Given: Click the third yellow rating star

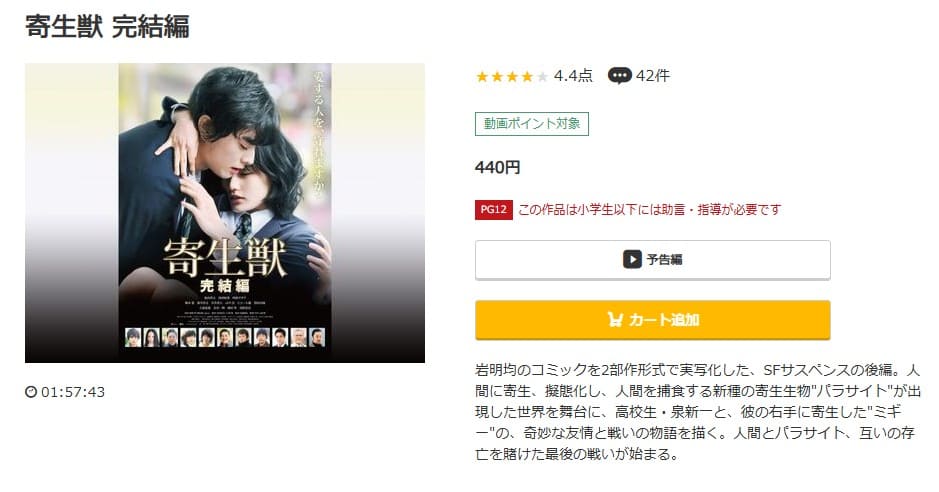Looking at the screenshot, I should click(512, 76).
